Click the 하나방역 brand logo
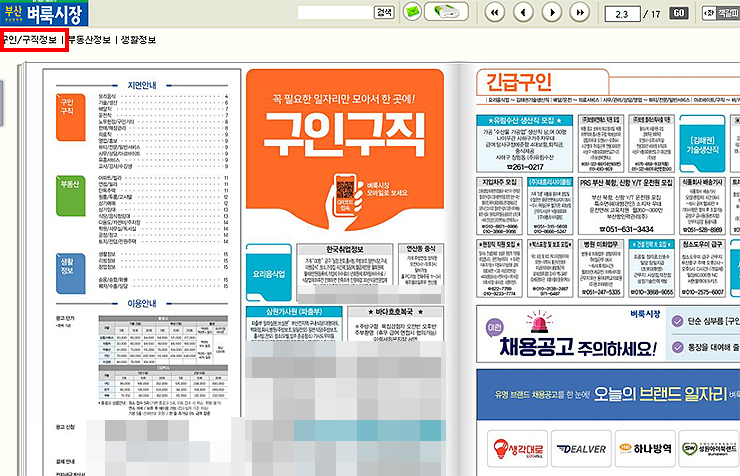Screen dimensions: 740x476 point(645,449)
